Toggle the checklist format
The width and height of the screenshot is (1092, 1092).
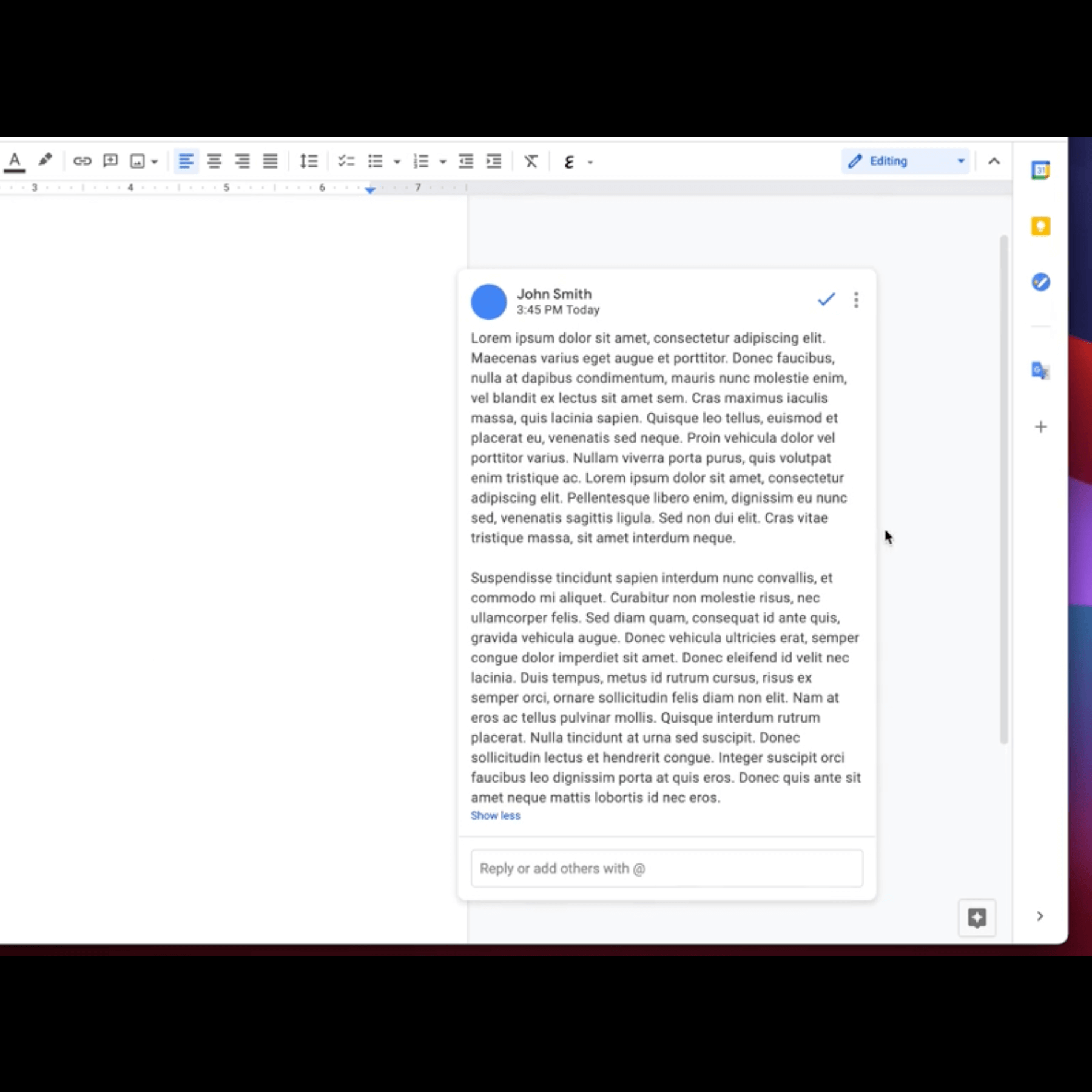[346, 161]
